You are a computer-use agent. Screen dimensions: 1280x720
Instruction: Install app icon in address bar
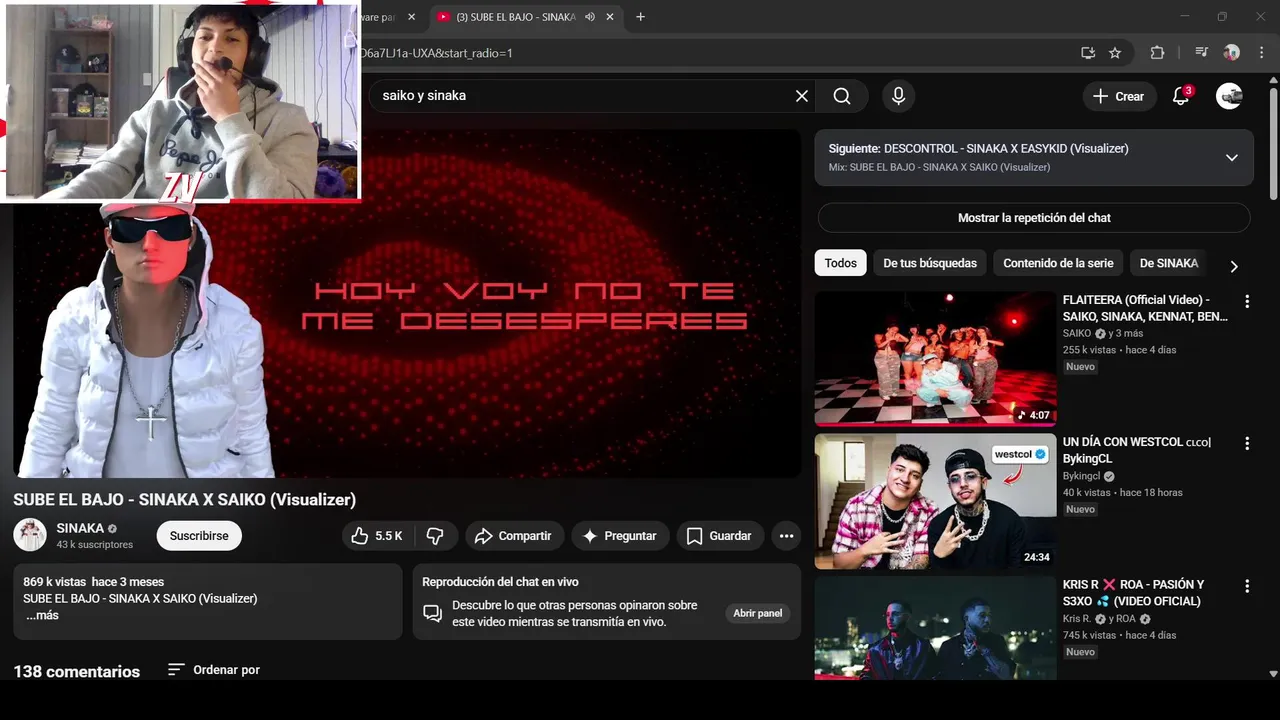1087,53
